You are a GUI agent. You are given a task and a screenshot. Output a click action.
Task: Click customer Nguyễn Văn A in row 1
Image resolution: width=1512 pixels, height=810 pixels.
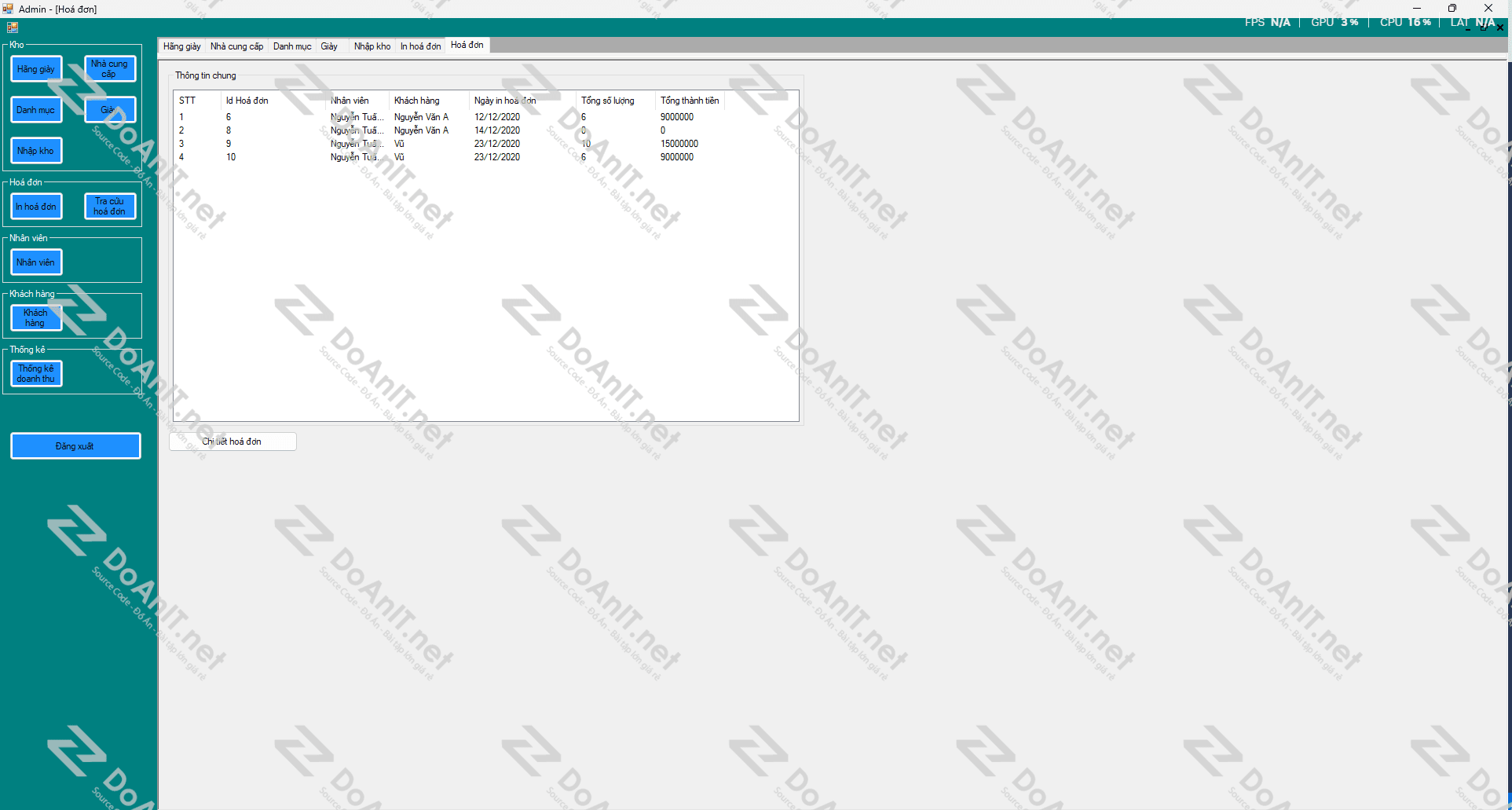(421, 117)
